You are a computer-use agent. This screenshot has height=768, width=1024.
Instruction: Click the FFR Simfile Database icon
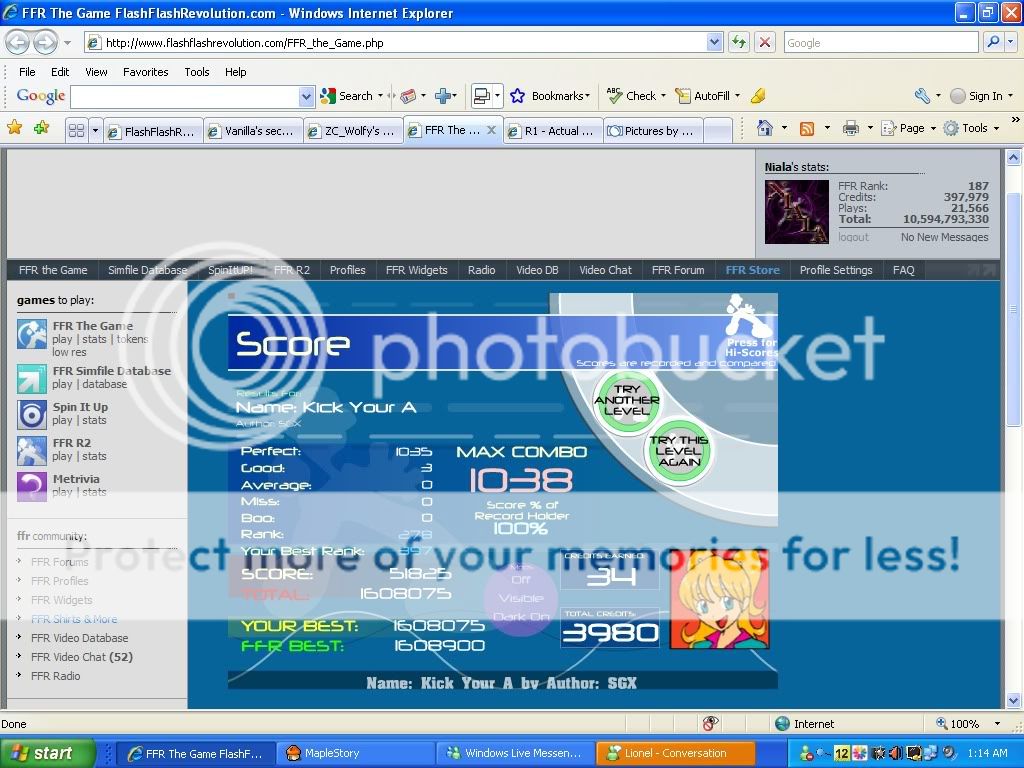[32, 379]
